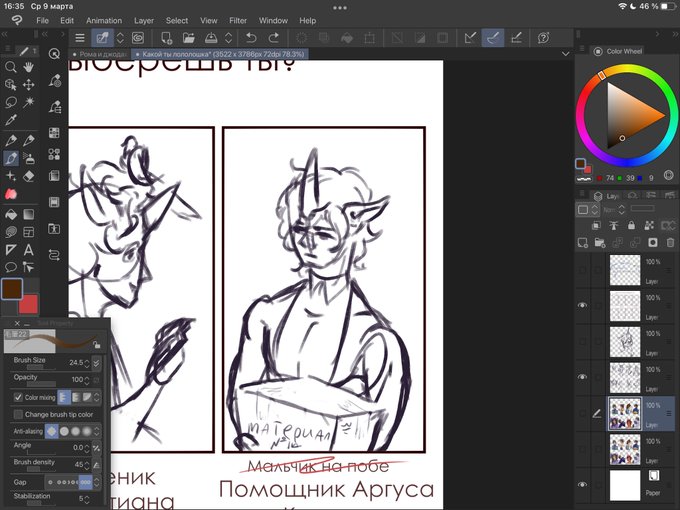This screenshot has width=680, height=510.
Task: Open the Quick Access panel icon
Action: [x=54, y=54]
